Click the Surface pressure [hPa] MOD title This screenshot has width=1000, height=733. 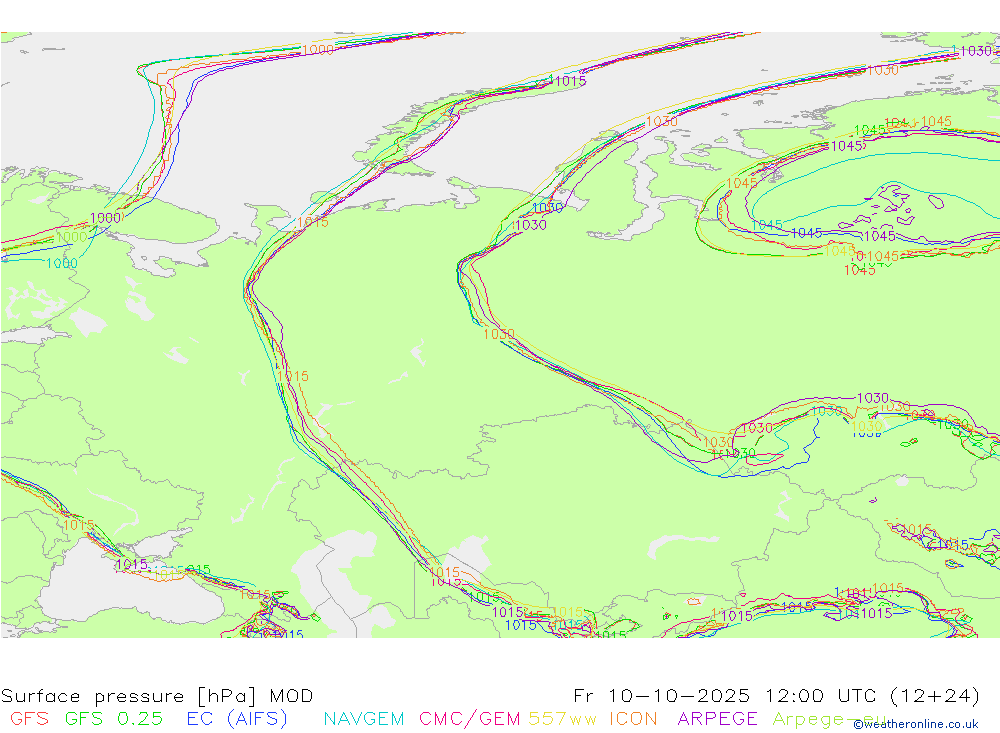157,695
